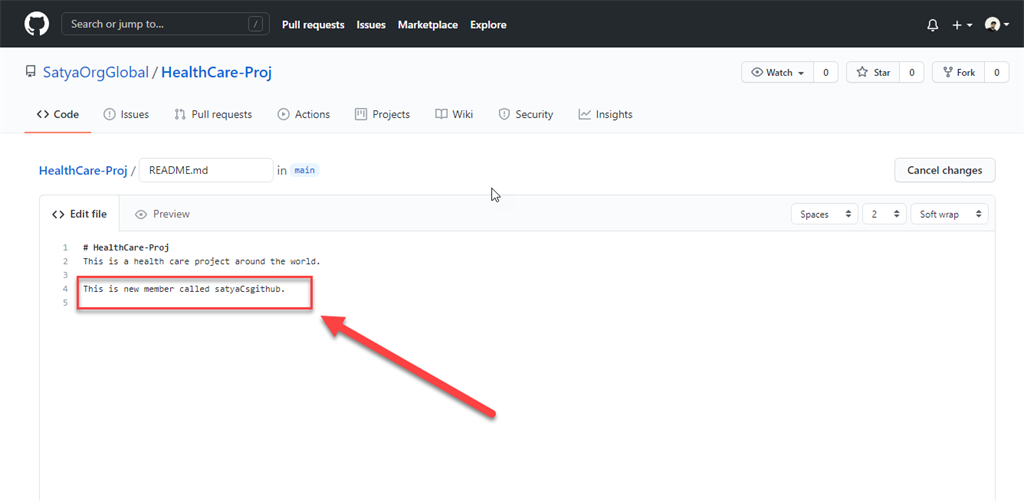Screen dimensions: 1024x501
Task: Open Pull requests in top navigation
Action: click(x=313, y=25)
